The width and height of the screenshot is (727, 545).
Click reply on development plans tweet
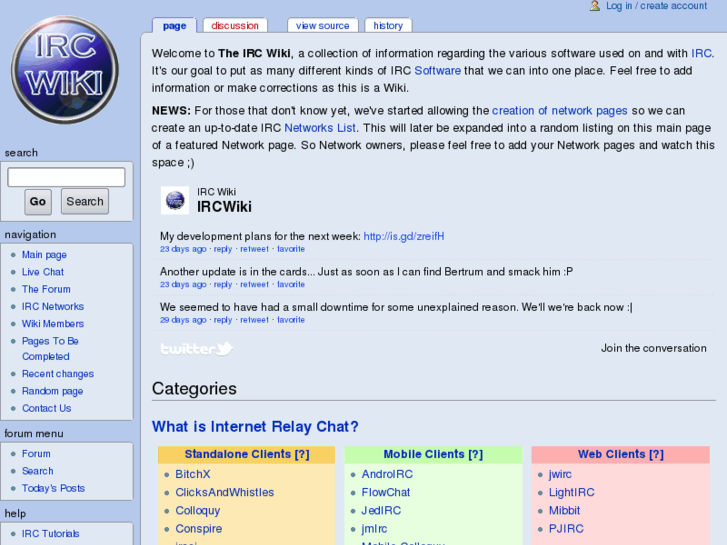tap(223, 249)
